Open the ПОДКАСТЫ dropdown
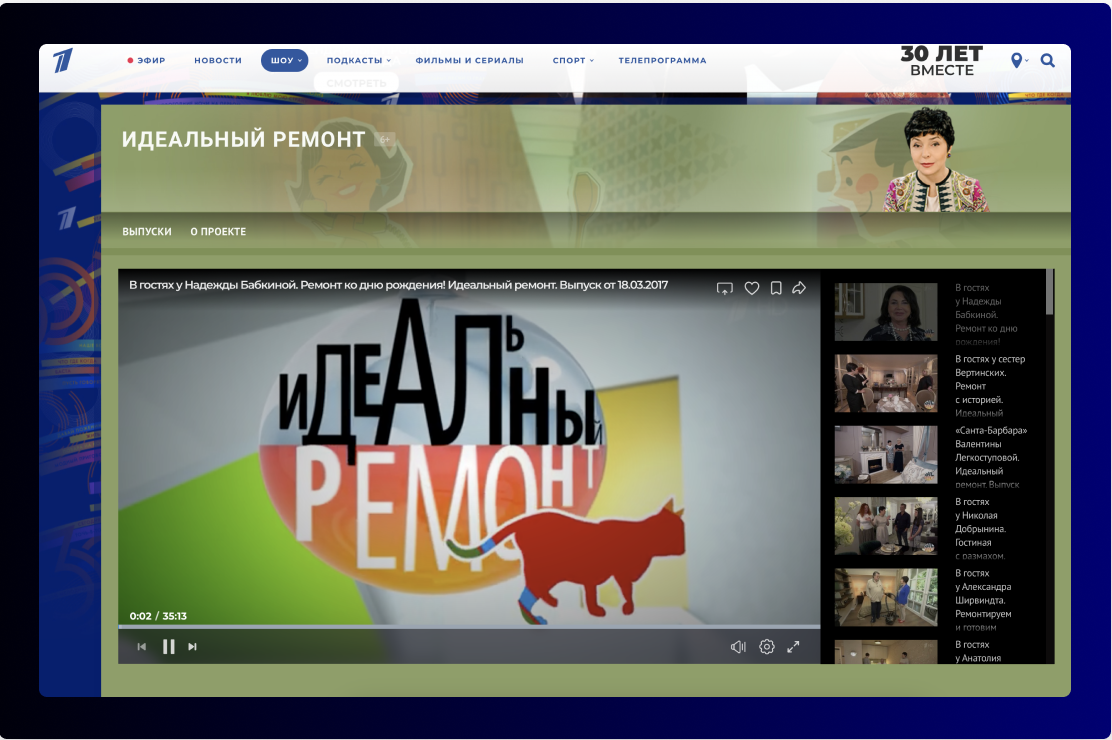Screen dimensions: 1112x740 (355, 60)
